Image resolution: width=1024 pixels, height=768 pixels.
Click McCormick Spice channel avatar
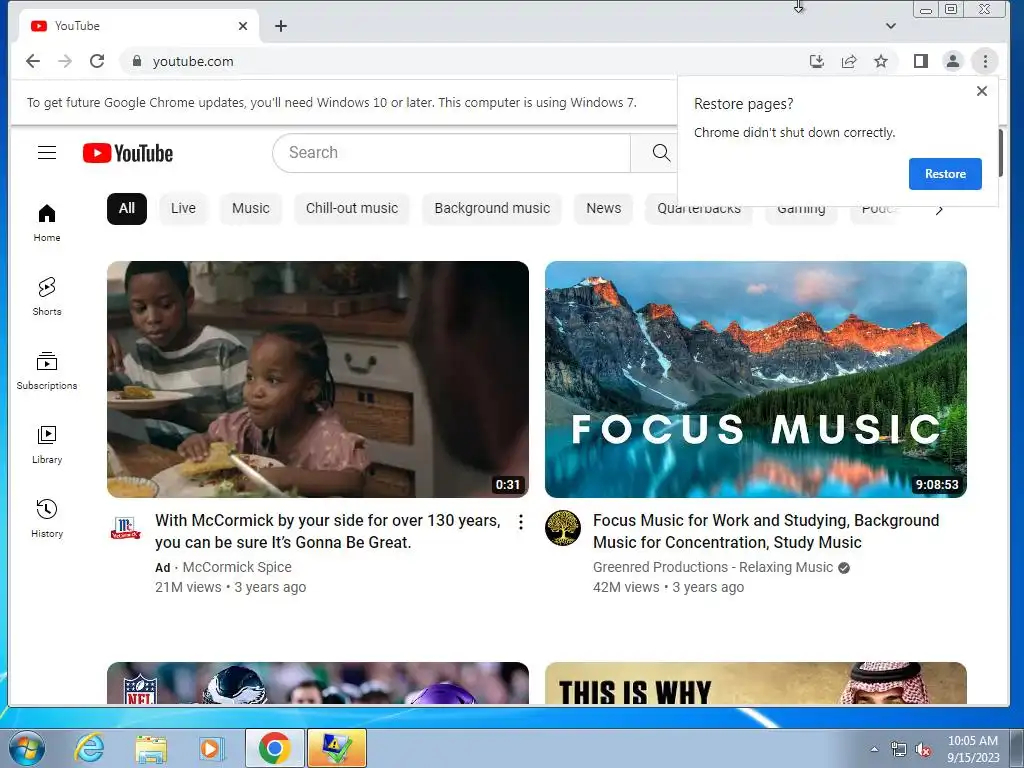point(125,528)
